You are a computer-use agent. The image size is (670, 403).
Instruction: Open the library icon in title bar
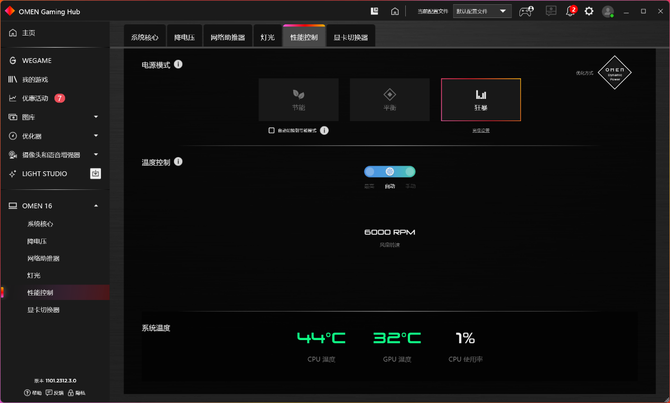point(374,11)
